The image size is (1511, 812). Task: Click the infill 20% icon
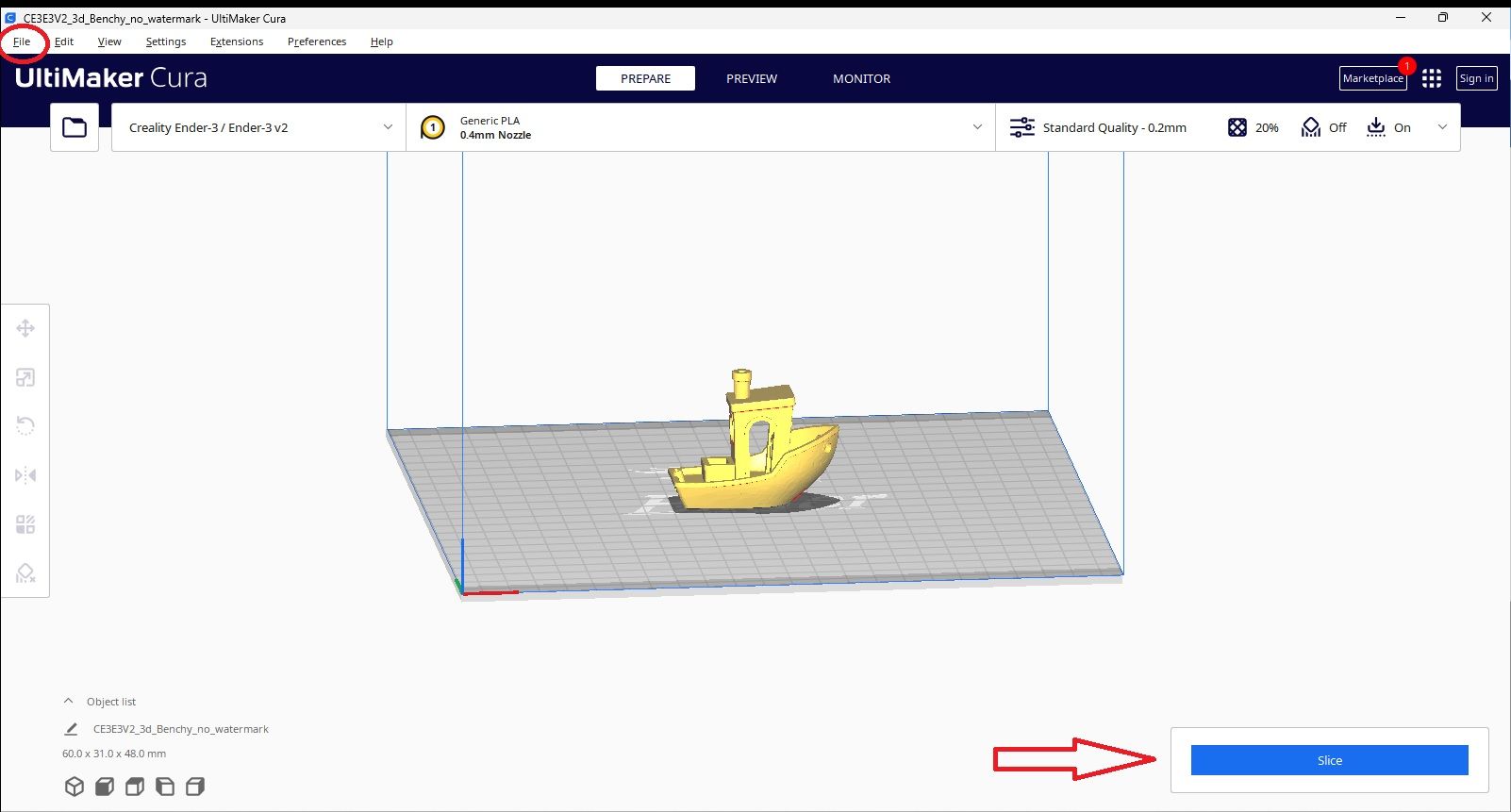tap(1237, 127)
